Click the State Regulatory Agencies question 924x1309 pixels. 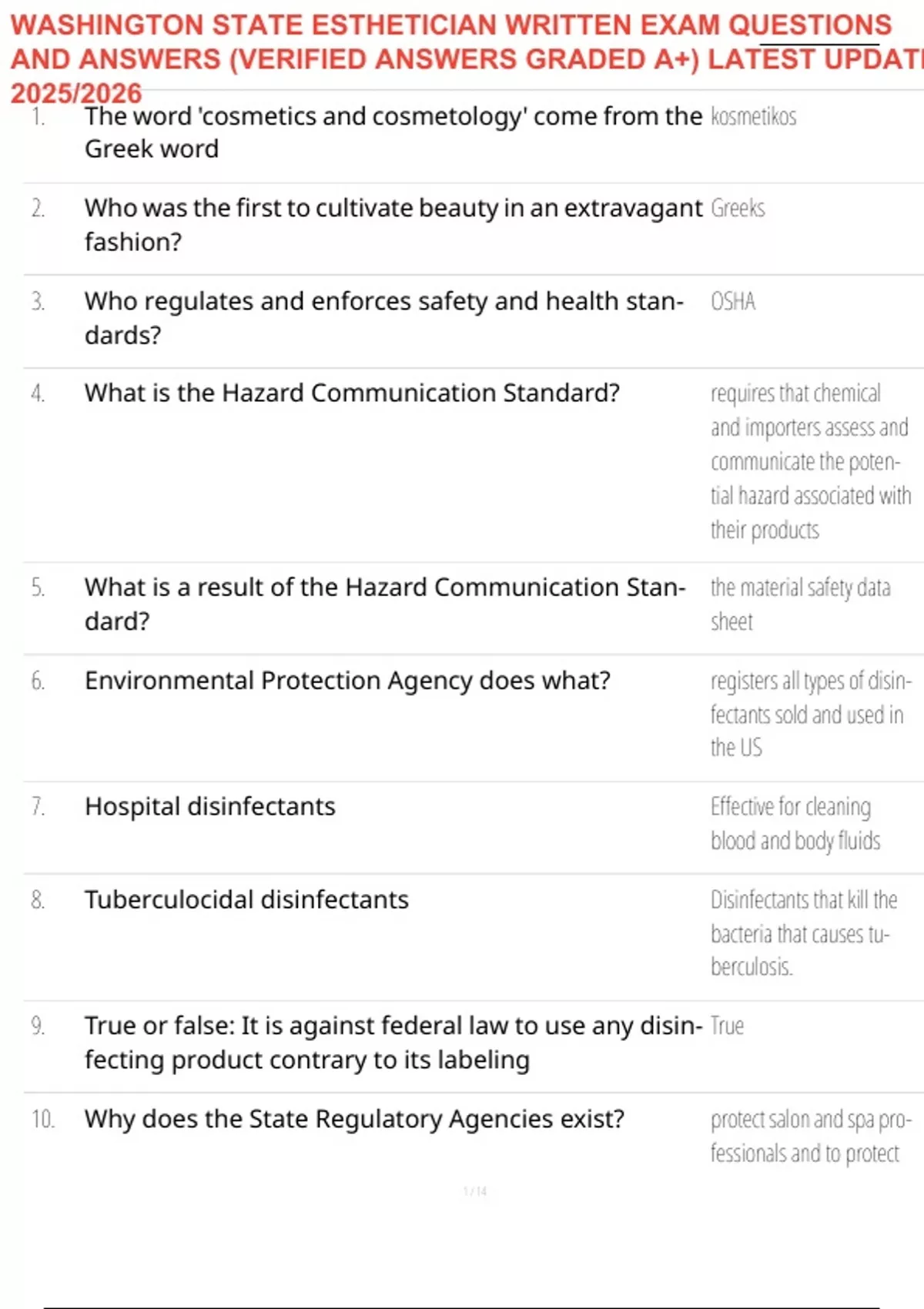[354, 1119]
